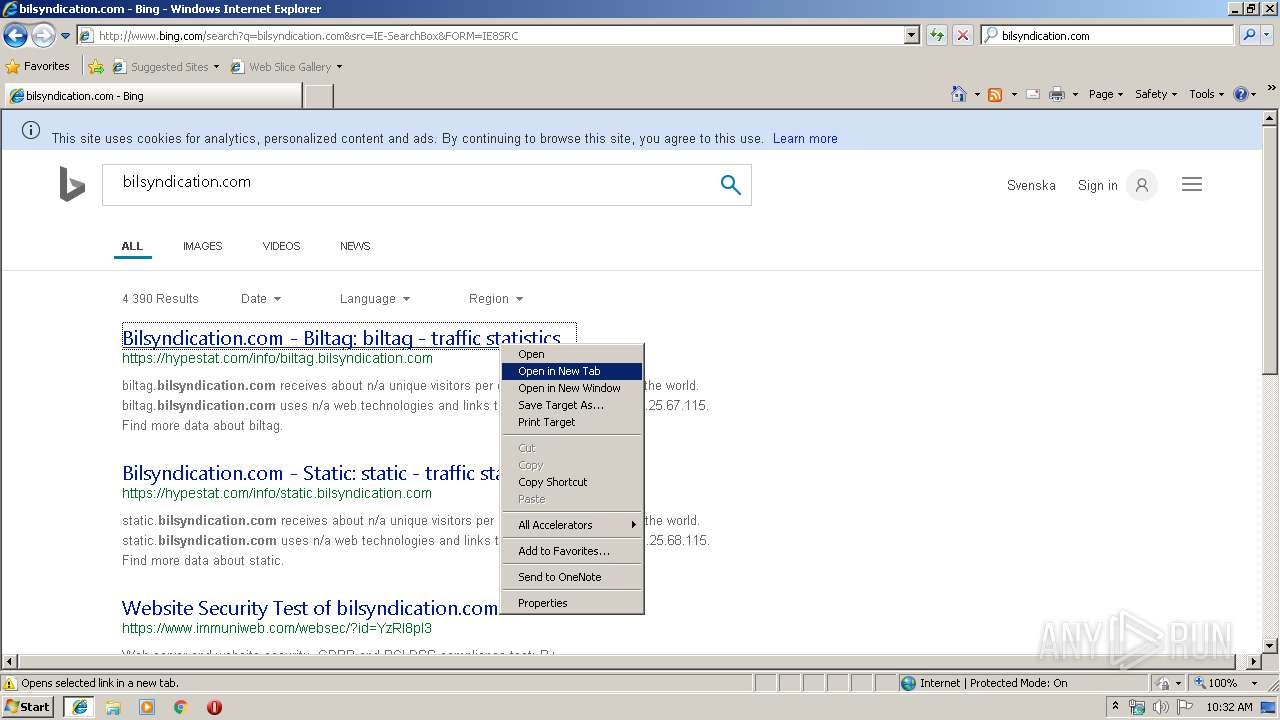Screen dimensions: 1280x720
Task: Click the RSS Feeds icon
Action: [x=995, y=94]
